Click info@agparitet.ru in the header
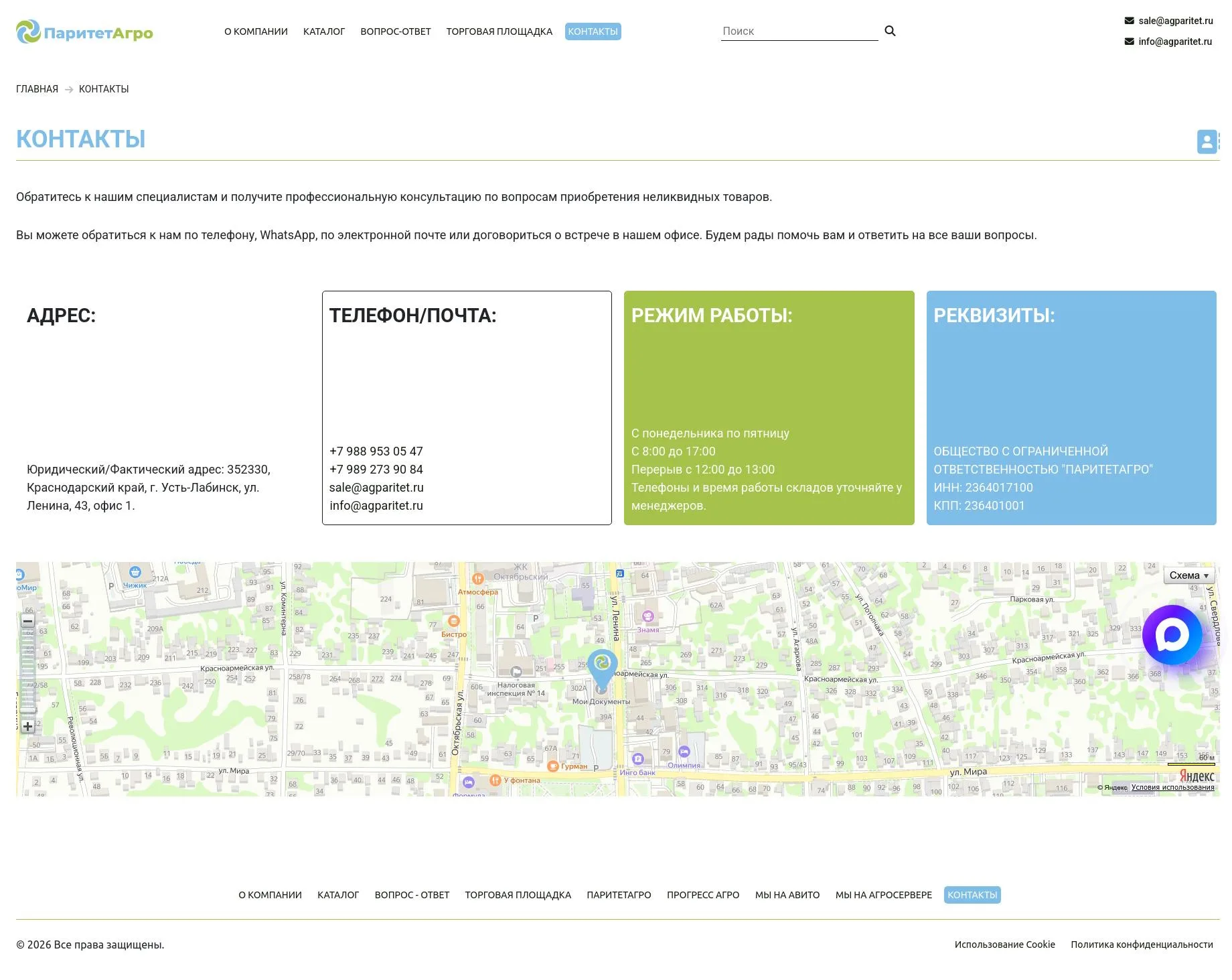This screenshot has width=1232, height=980. [x=1175, y=42]
